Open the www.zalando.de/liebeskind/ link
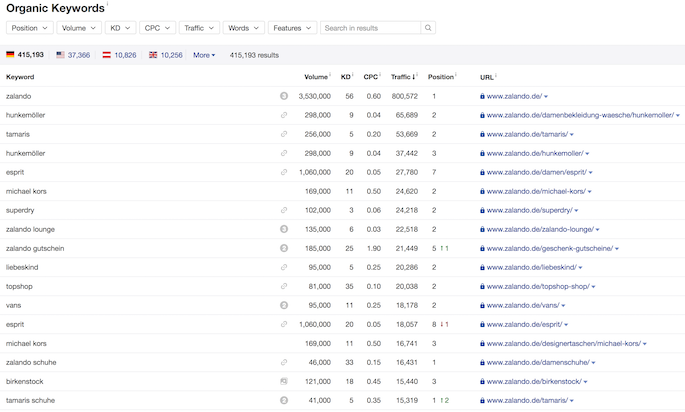The image size is (685, 412). [532, 267]
